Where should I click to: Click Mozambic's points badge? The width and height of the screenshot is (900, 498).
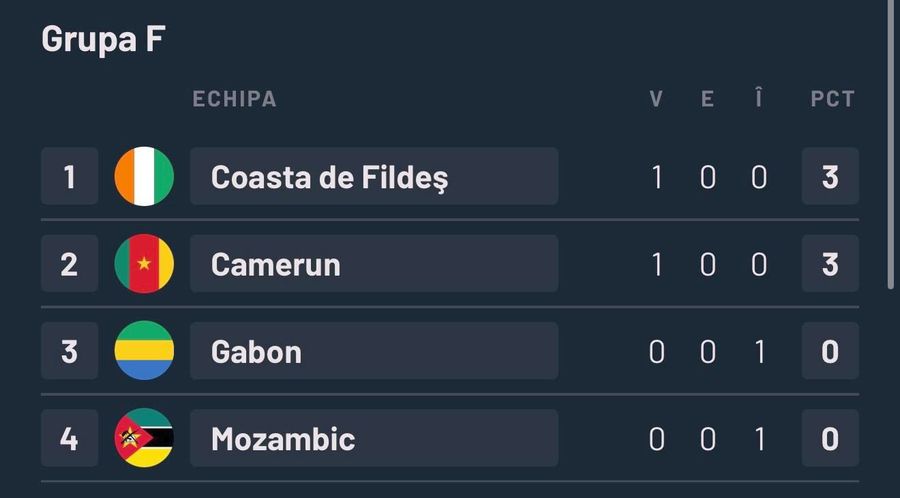(x=830, y=438)
